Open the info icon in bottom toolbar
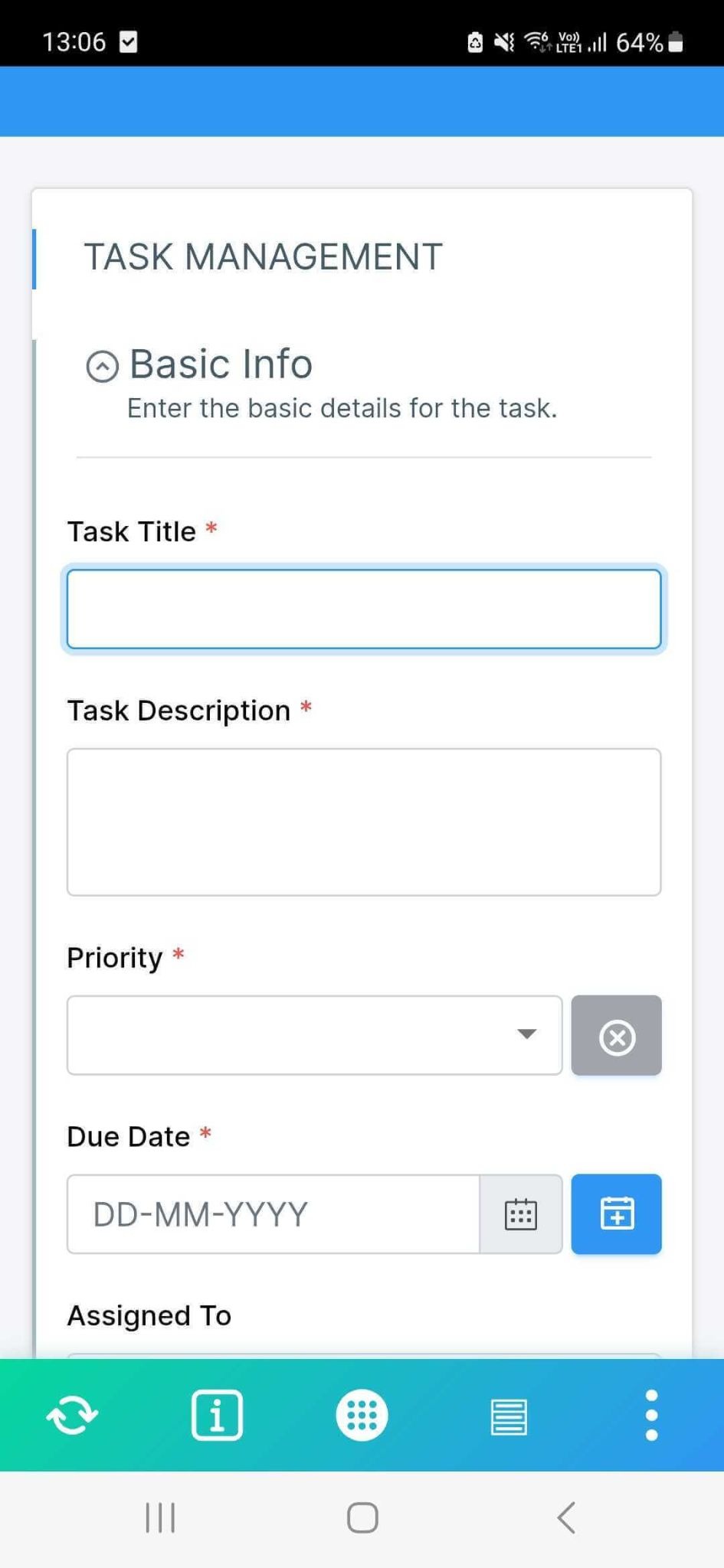The width and height of the screenshot is (724, 1568). point(217,1415)
